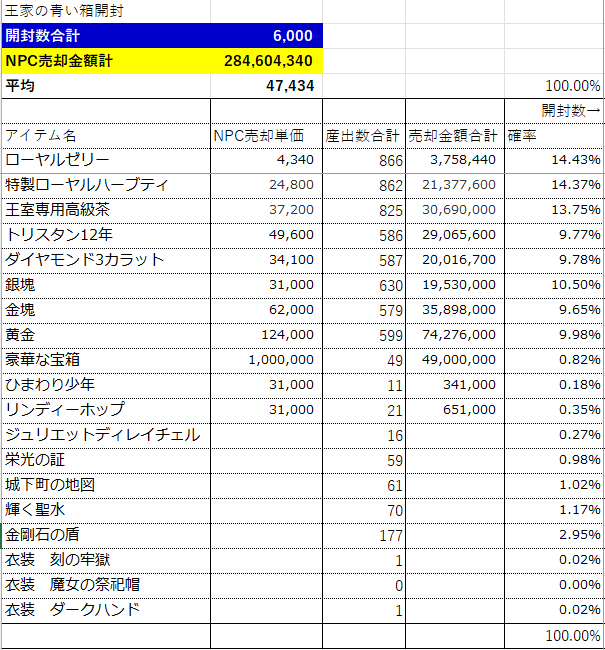Click the 確率 column header cell

click(x=553, y=135)
